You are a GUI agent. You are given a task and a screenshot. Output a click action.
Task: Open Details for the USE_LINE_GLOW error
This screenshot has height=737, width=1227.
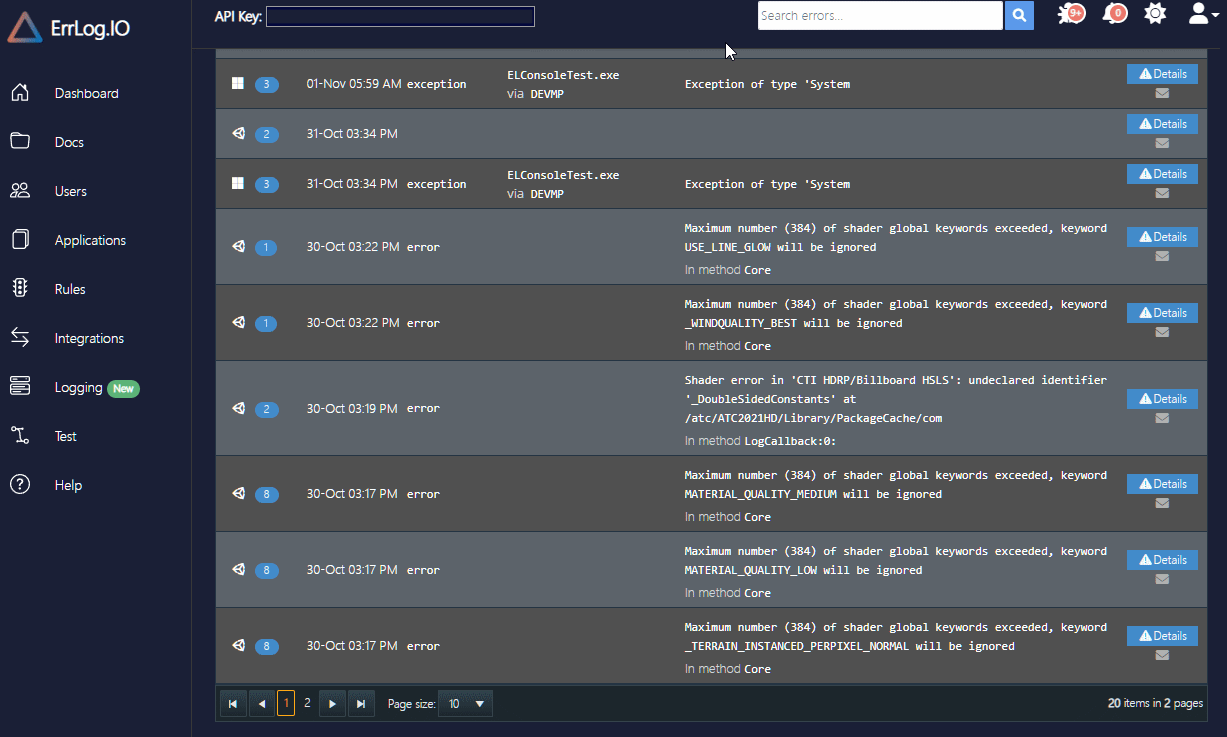click(1162, 237)
